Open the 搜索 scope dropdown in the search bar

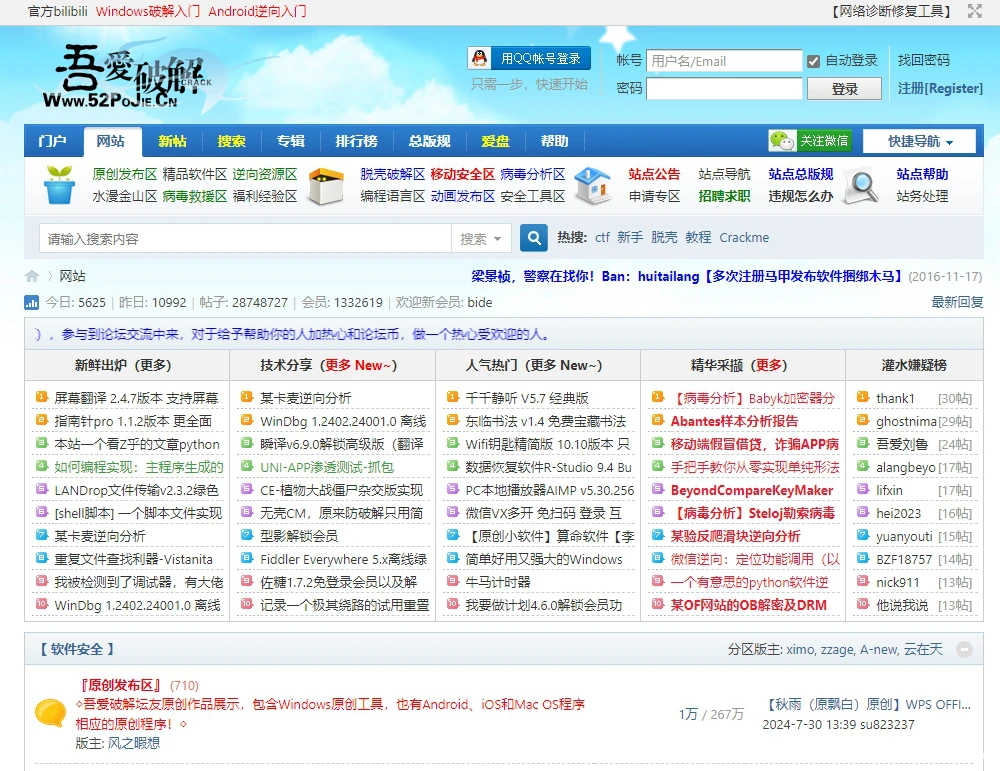click(482, 237)
